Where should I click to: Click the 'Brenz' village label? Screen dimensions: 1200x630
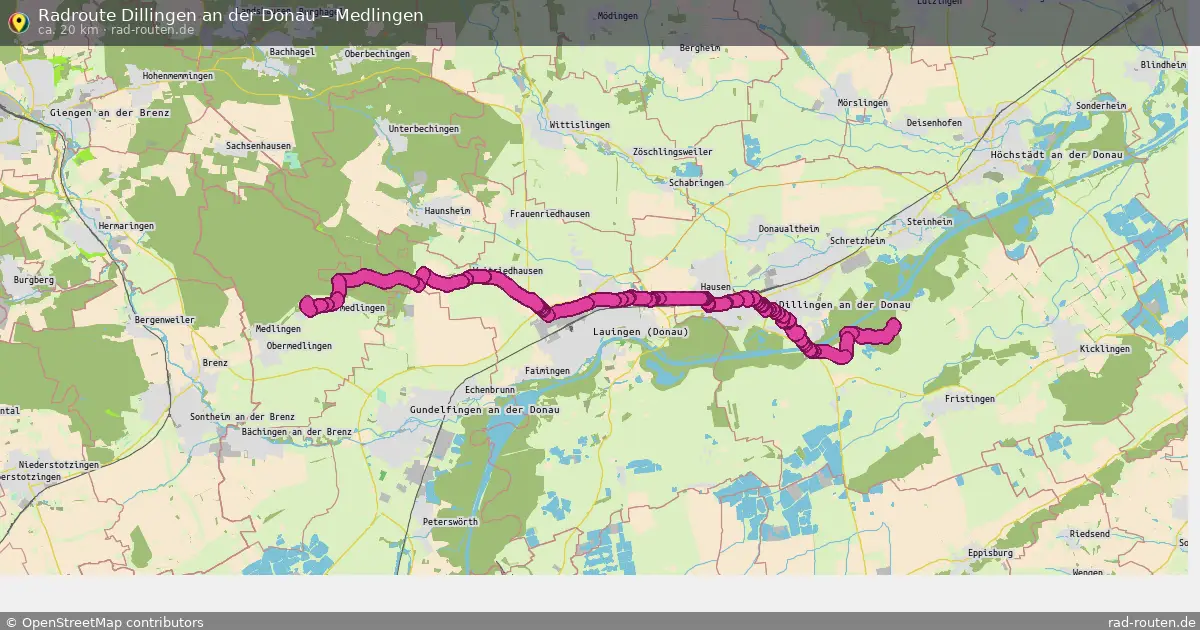215,363
